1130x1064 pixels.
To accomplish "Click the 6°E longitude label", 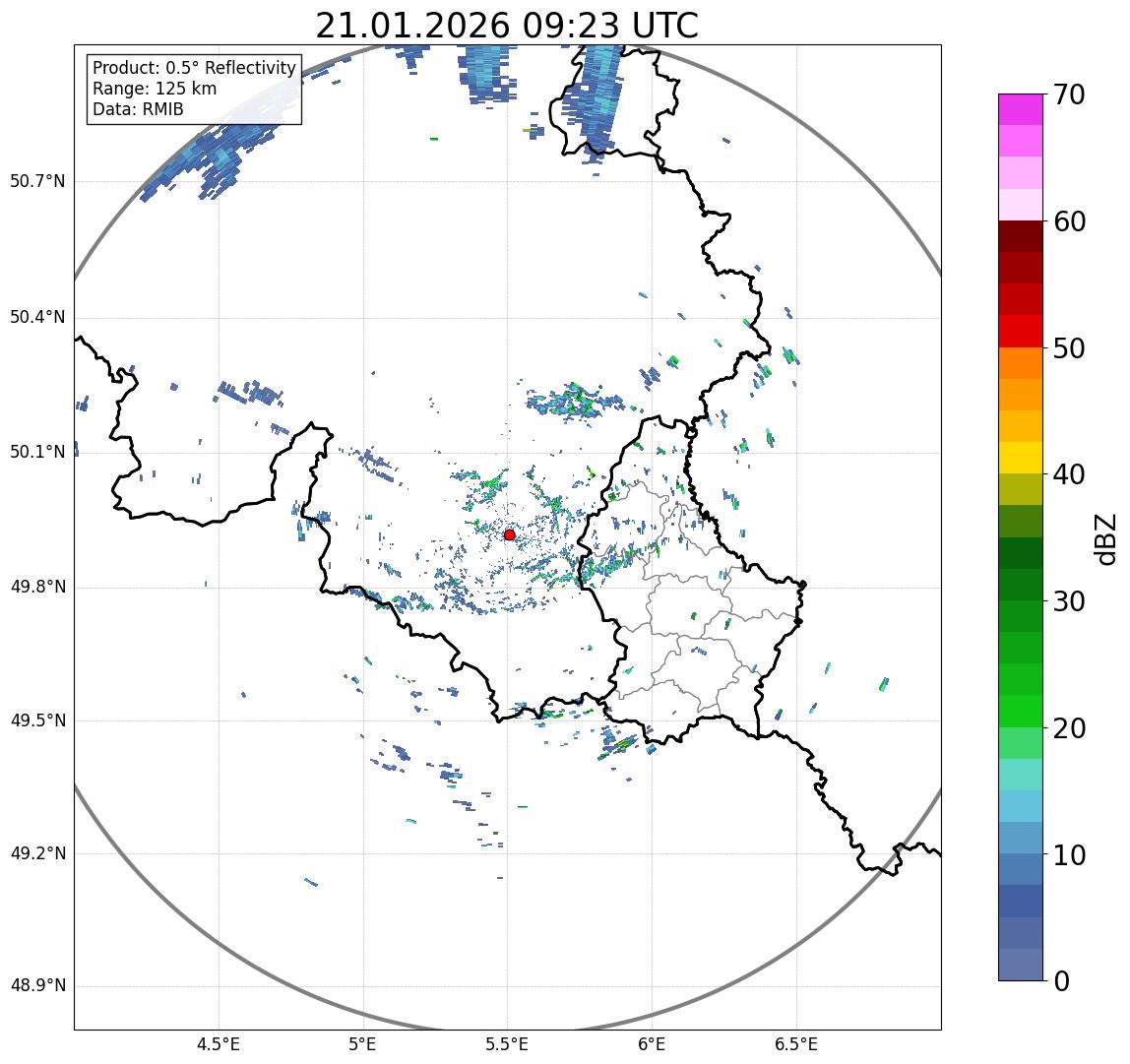I will point(653,1044).
